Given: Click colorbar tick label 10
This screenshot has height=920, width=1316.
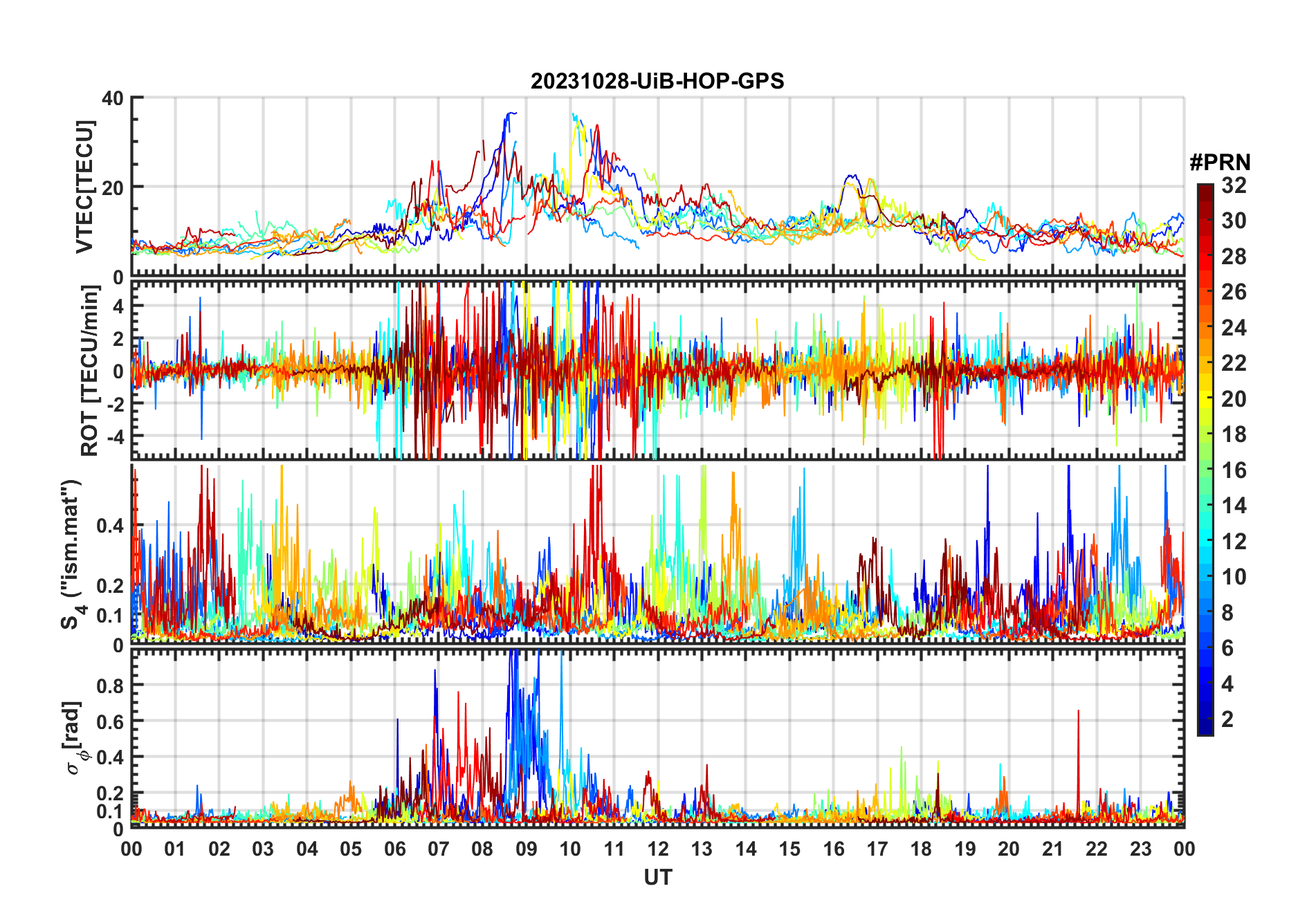Looking at the screenshot, I should coord(1234,577).
